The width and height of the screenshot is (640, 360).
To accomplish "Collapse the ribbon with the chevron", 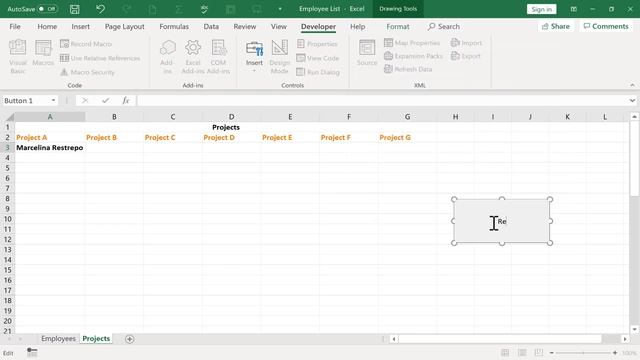I will 632,85.
